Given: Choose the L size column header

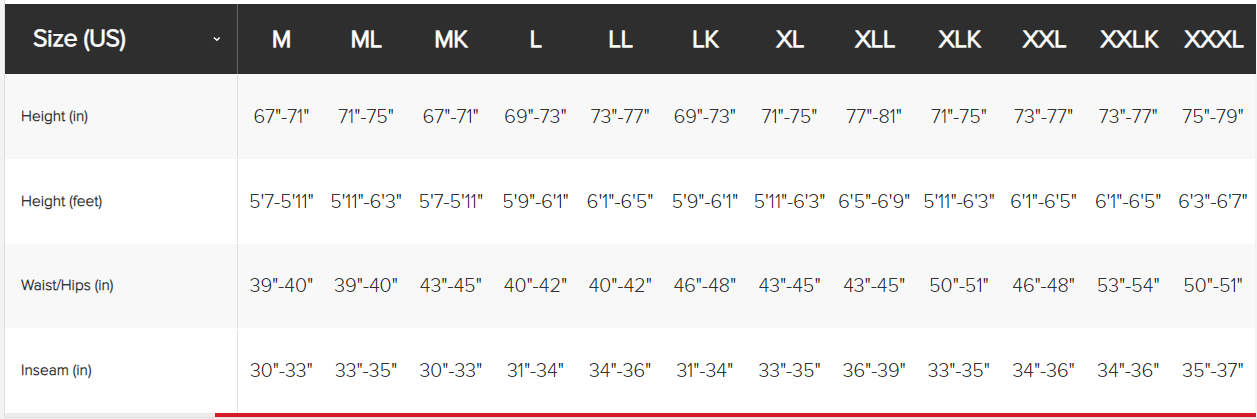Looking at the screenshot, I should point(535,41).
